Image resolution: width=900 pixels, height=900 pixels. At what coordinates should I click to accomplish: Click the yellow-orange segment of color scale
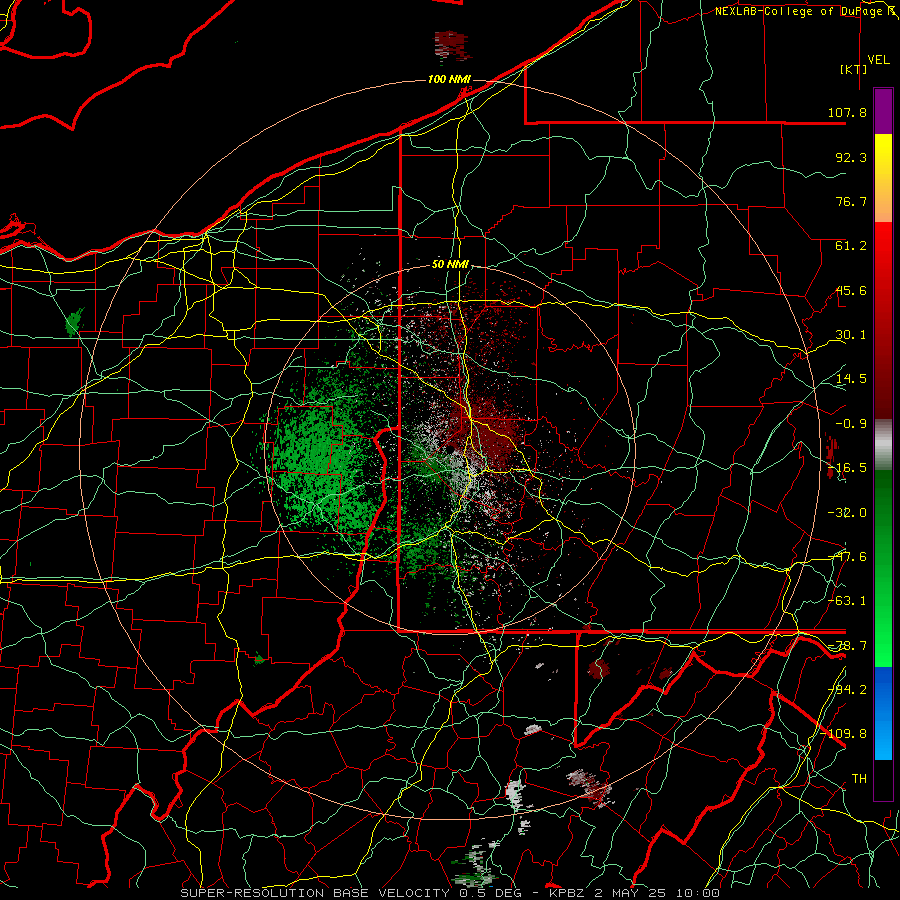click(x=883, y=178)
